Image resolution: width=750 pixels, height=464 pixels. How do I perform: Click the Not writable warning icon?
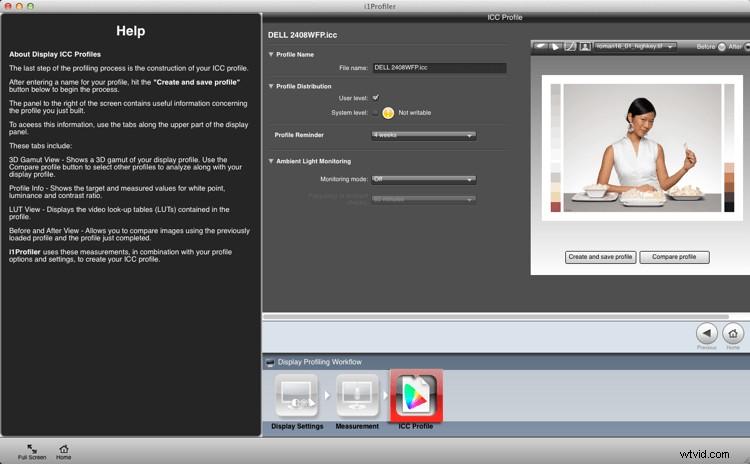click(x=388, y=113)
